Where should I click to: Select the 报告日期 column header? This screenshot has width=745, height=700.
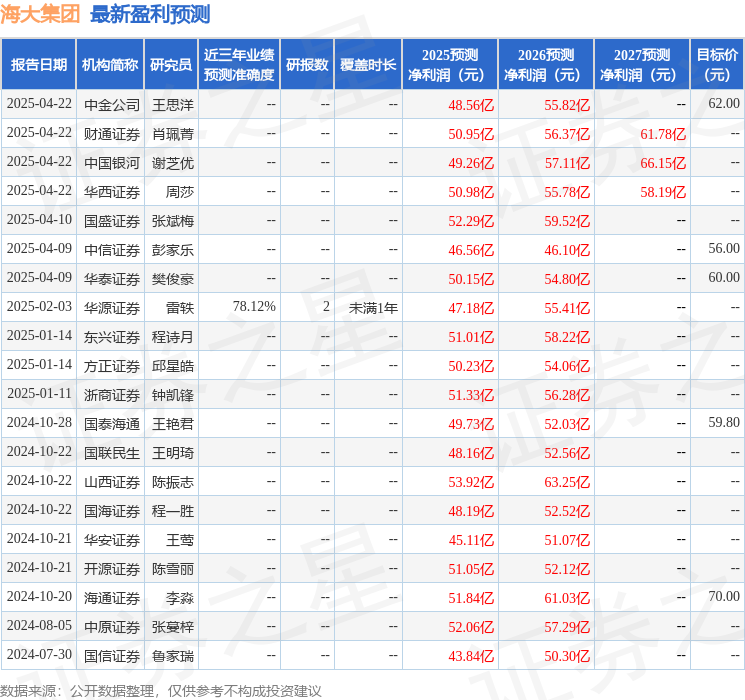tap(38, 65)
